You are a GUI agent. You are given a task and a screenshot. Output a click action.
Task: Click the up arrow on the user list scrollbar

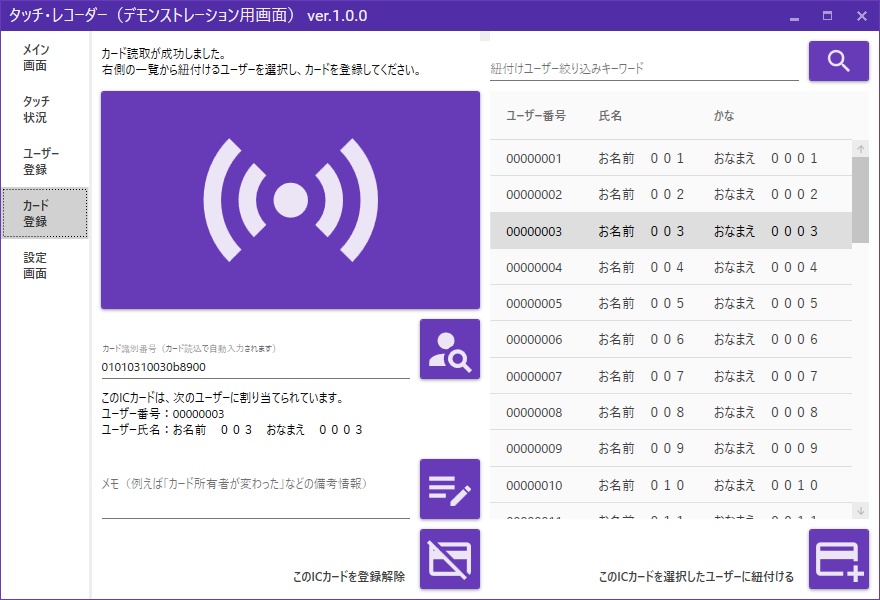pos(860,148)
